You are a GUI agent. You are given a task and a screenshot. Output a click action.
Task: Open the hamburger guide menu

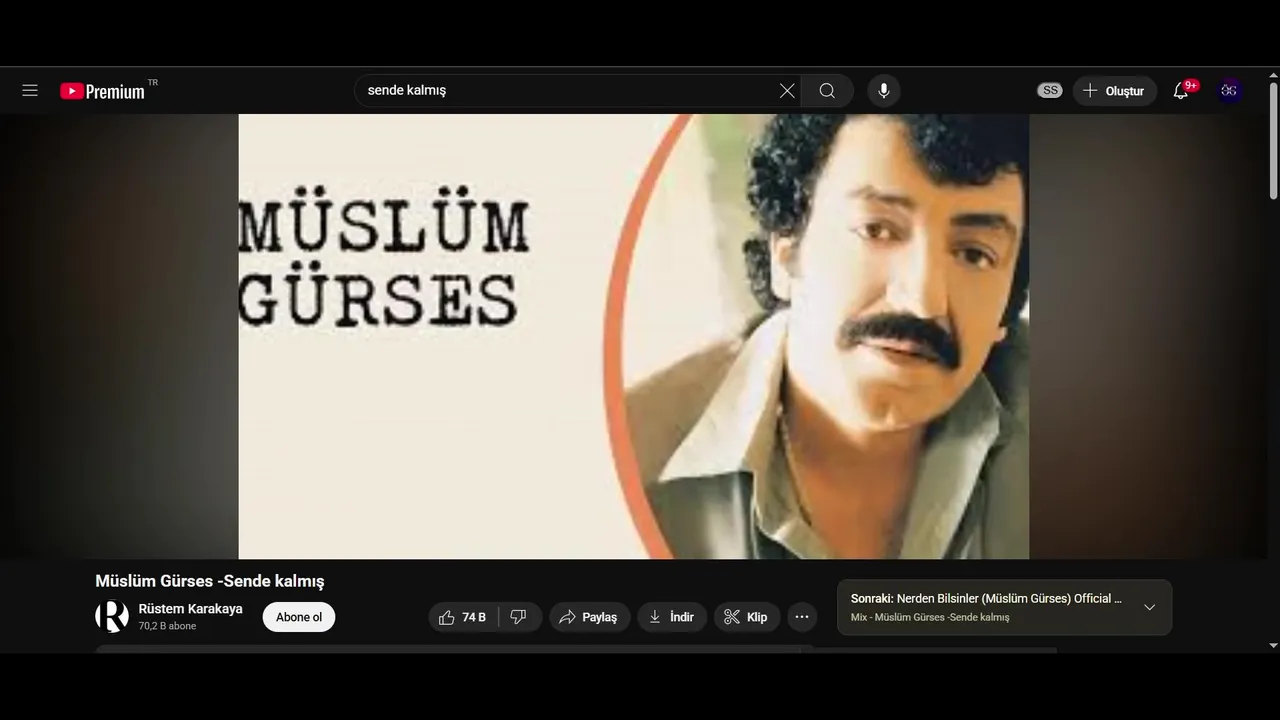[x=30, y=91]
